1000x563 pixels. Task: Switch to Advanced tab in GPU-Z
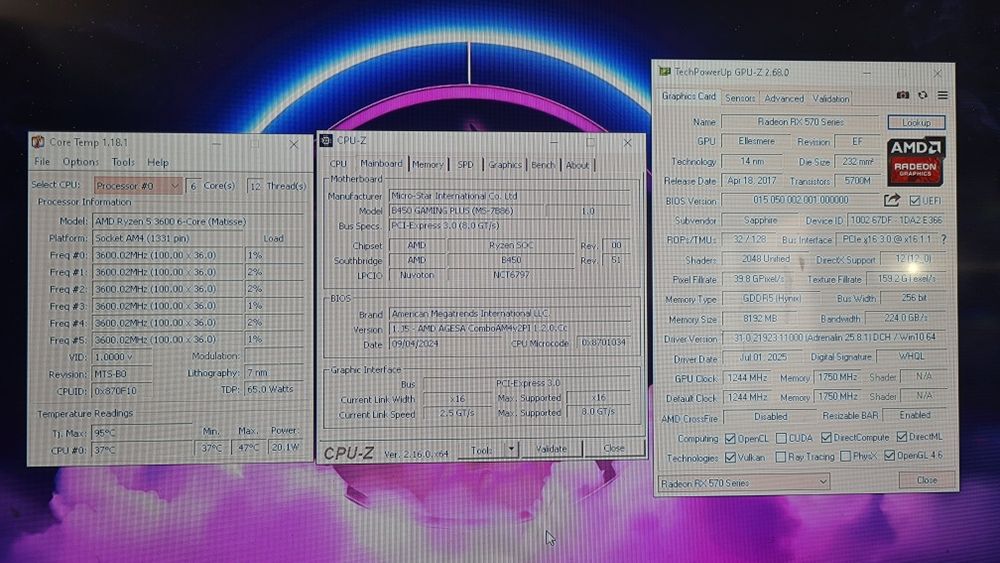click(784, 98)
